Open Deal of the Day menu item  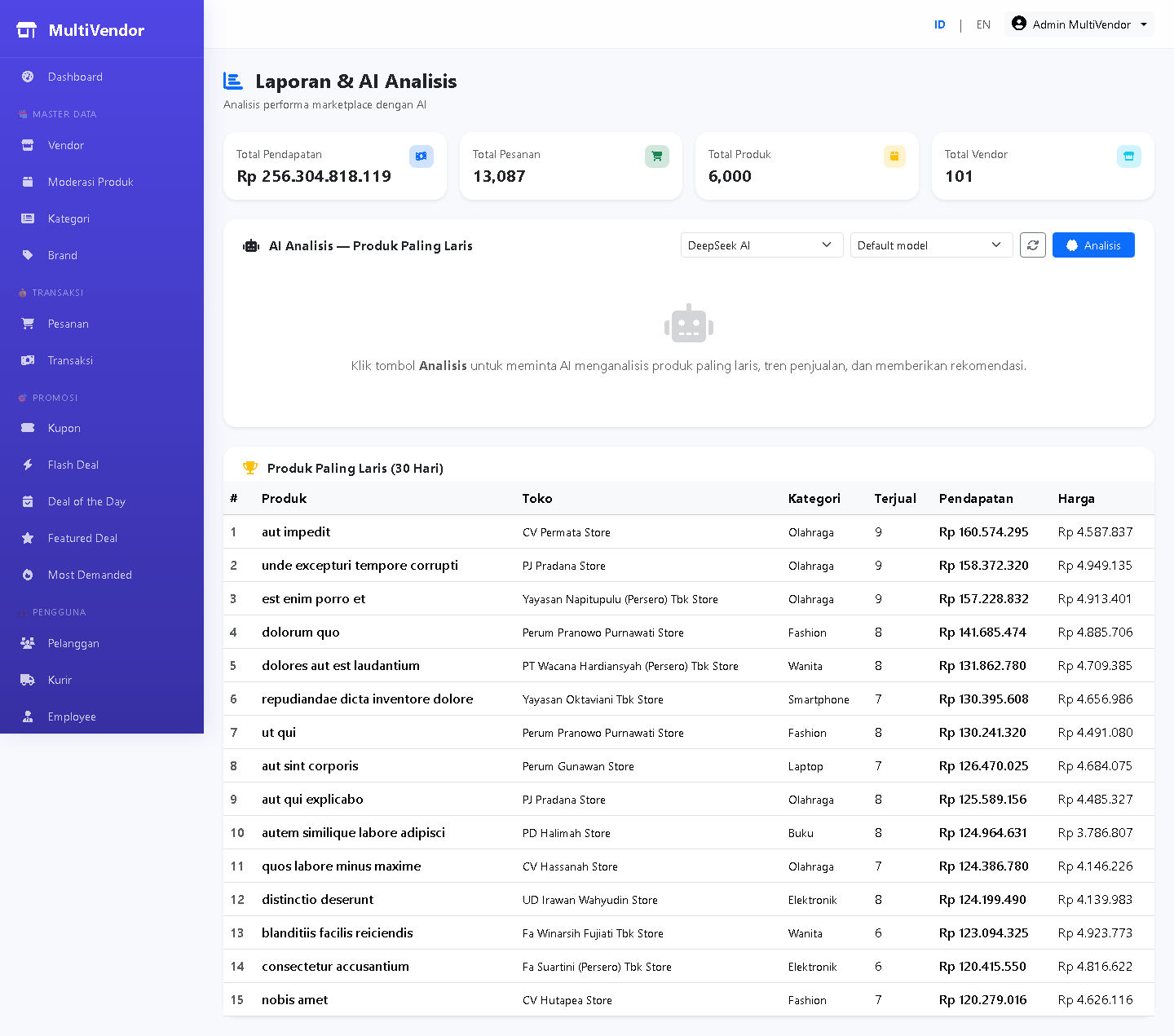click(102, 501)
